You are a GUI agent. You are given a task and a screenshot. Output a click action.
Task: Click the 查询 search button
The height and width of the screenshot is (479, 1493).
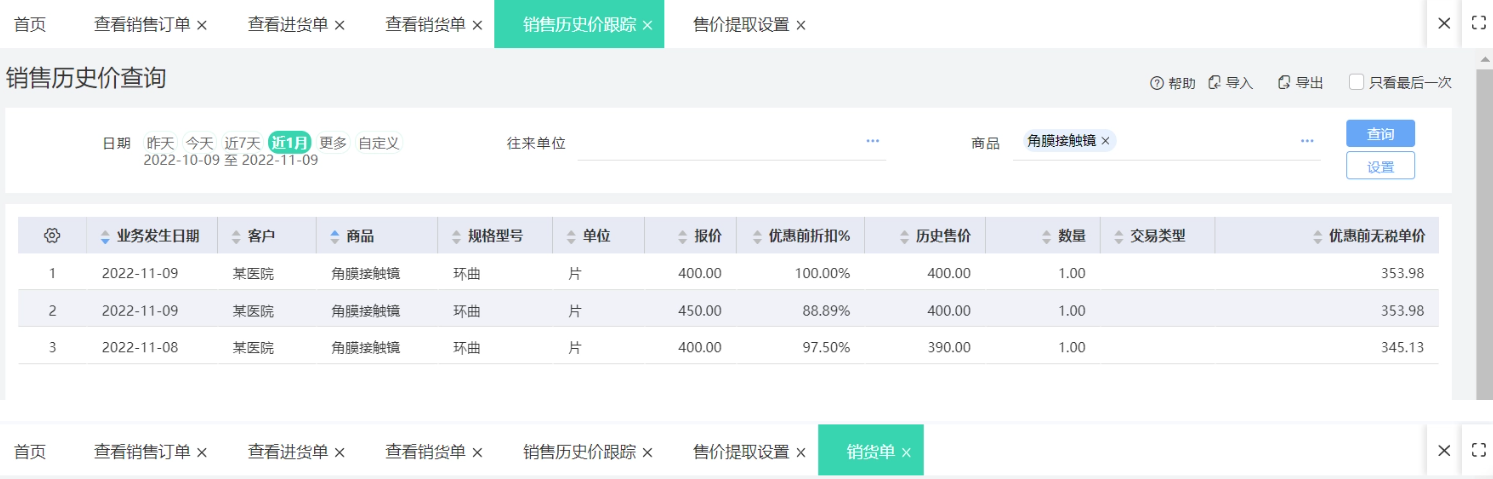1380,134
